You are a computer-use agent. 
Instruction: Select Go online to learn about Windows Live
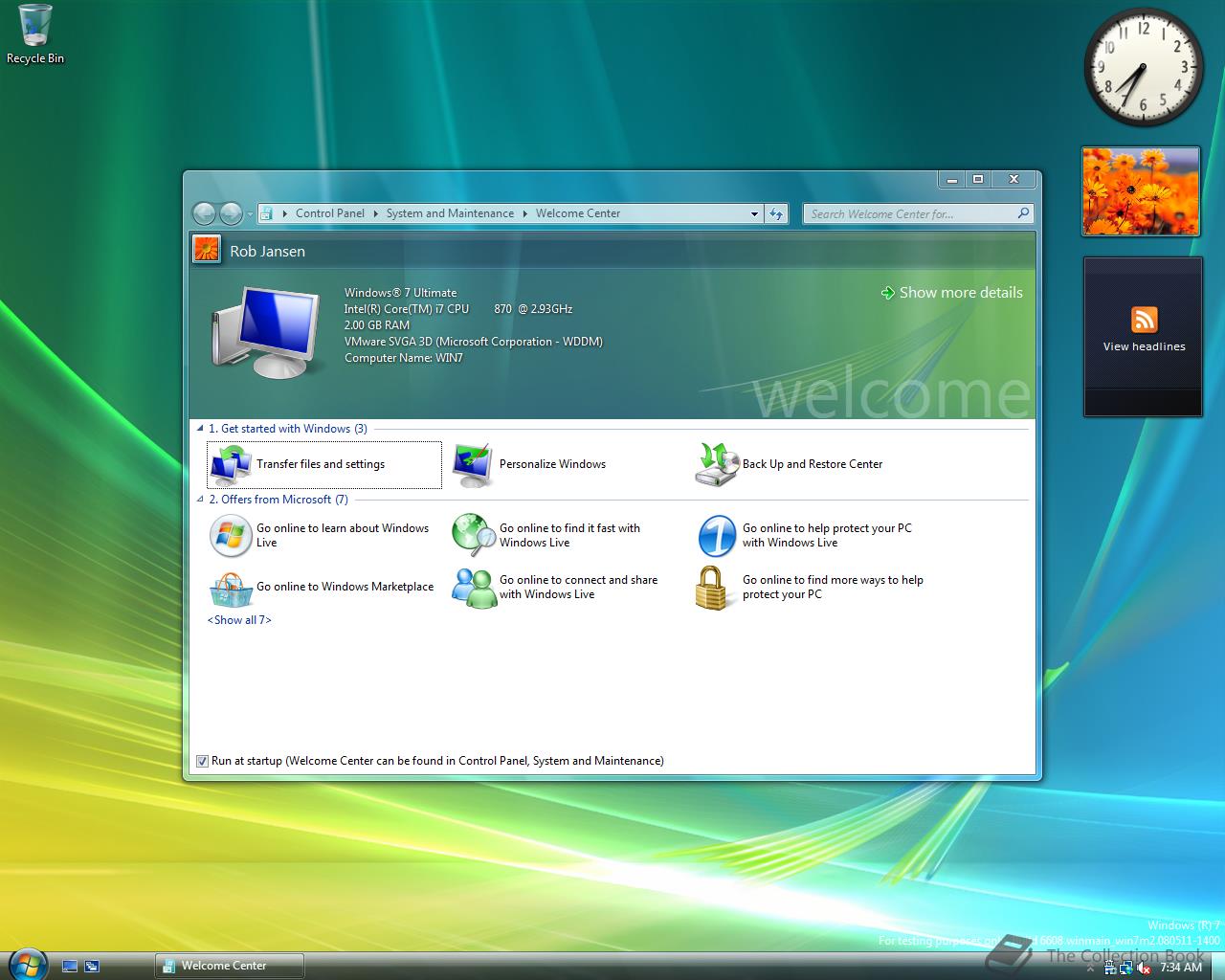pyautogui.click(x=343, y=535)
